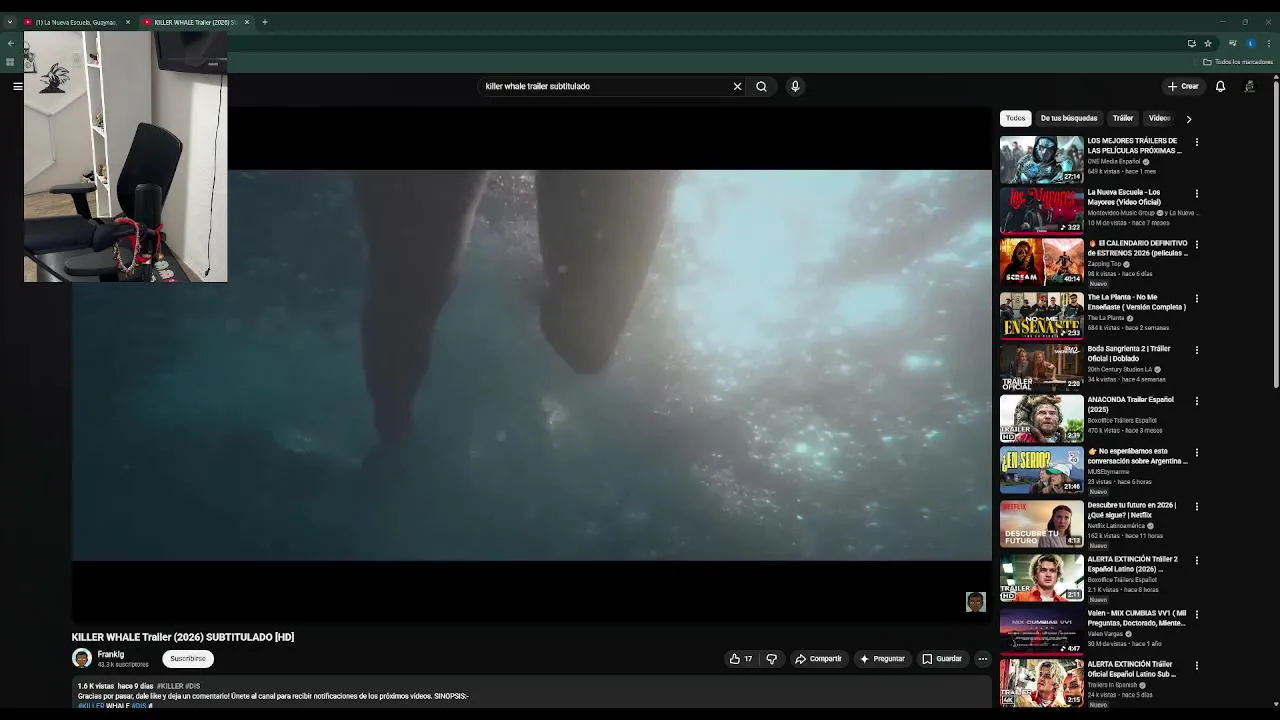Open a new browser tab with plus
1280x720 pixels.
[x=265, y=22]
